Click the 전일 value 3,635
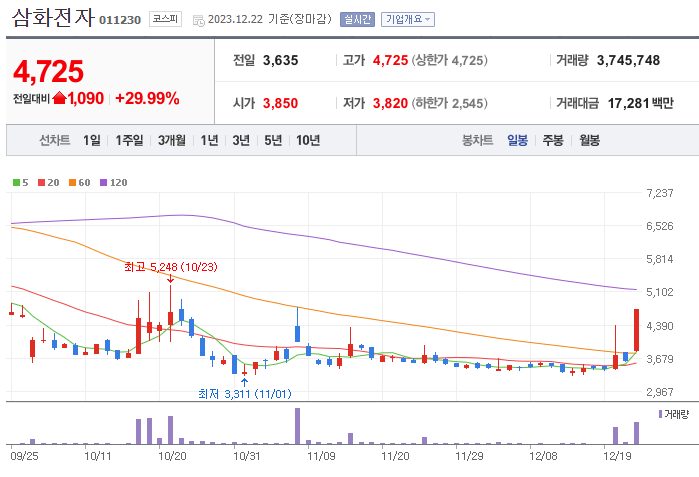Screen dimensions: 699x477 click(x=280, y=60)
